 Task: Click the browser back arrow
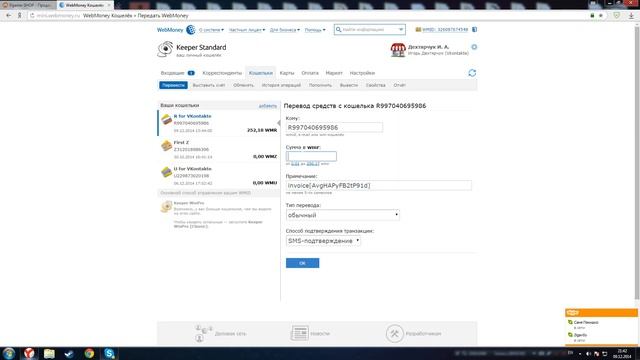[x=9, y=16]
